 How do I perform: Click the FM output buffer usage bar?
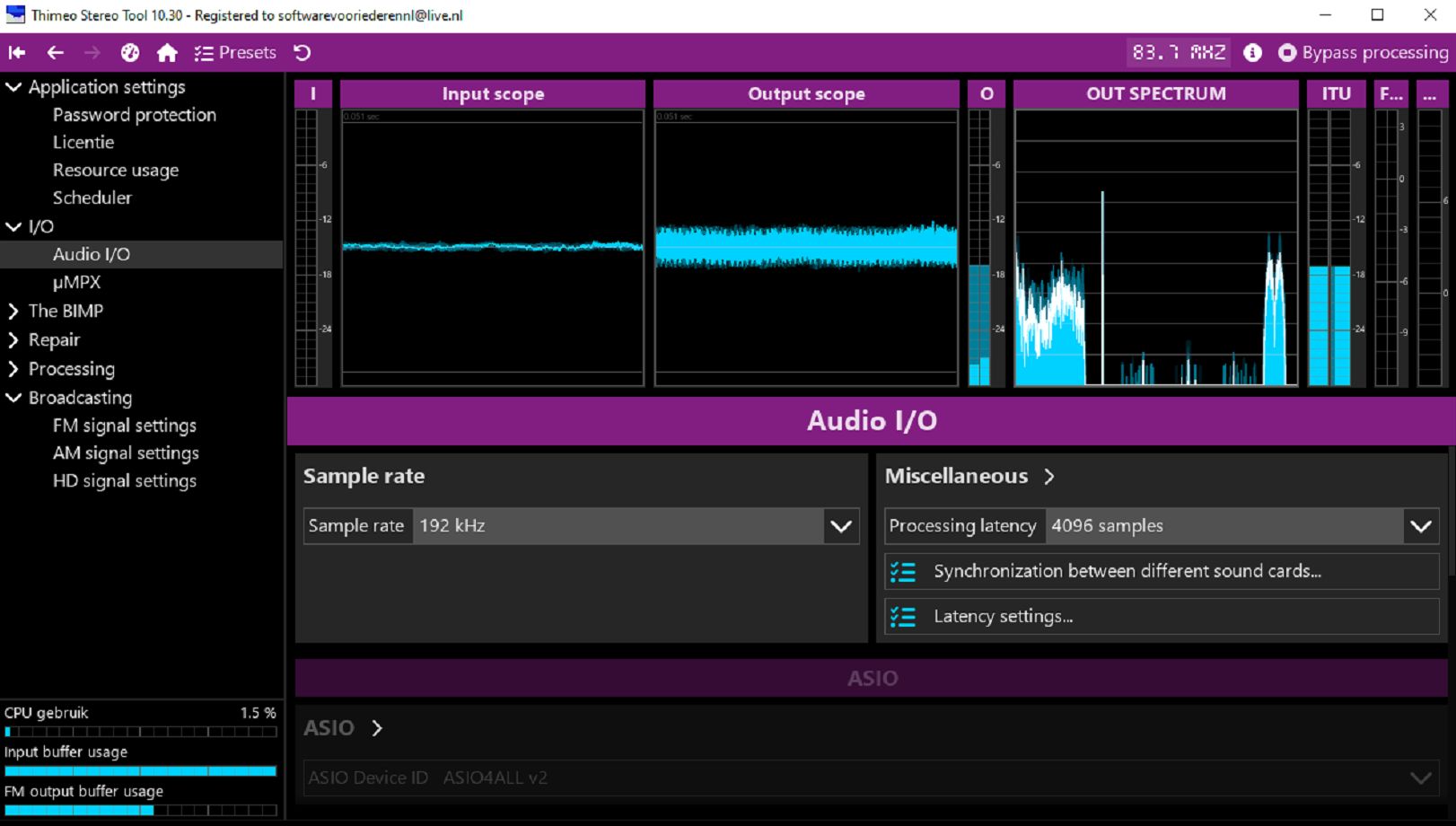(141, 810)
